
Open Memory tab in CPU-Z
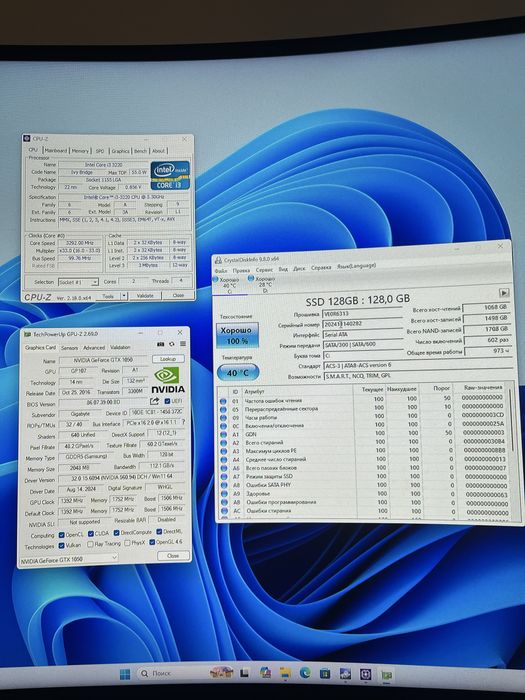[80, 151]
